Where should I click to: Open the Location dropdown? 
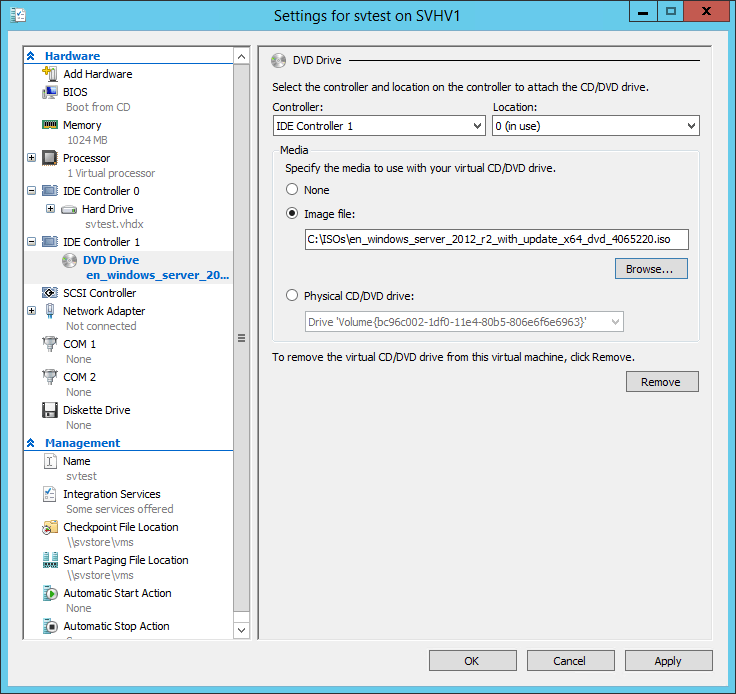[x=596, y=126]
